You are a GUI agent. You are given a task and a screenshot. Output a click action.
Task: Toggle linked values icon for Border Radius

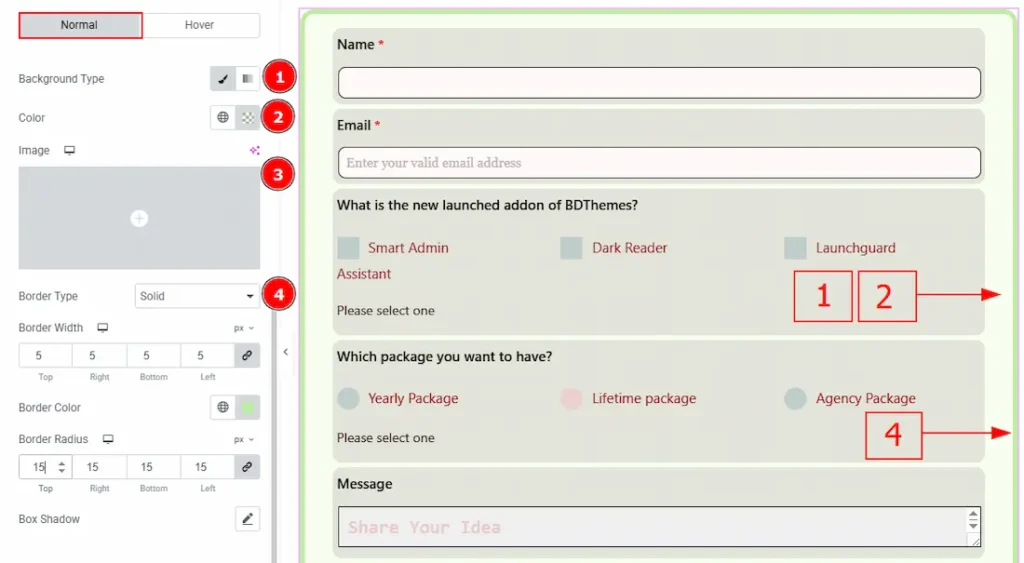coord(246,466)
